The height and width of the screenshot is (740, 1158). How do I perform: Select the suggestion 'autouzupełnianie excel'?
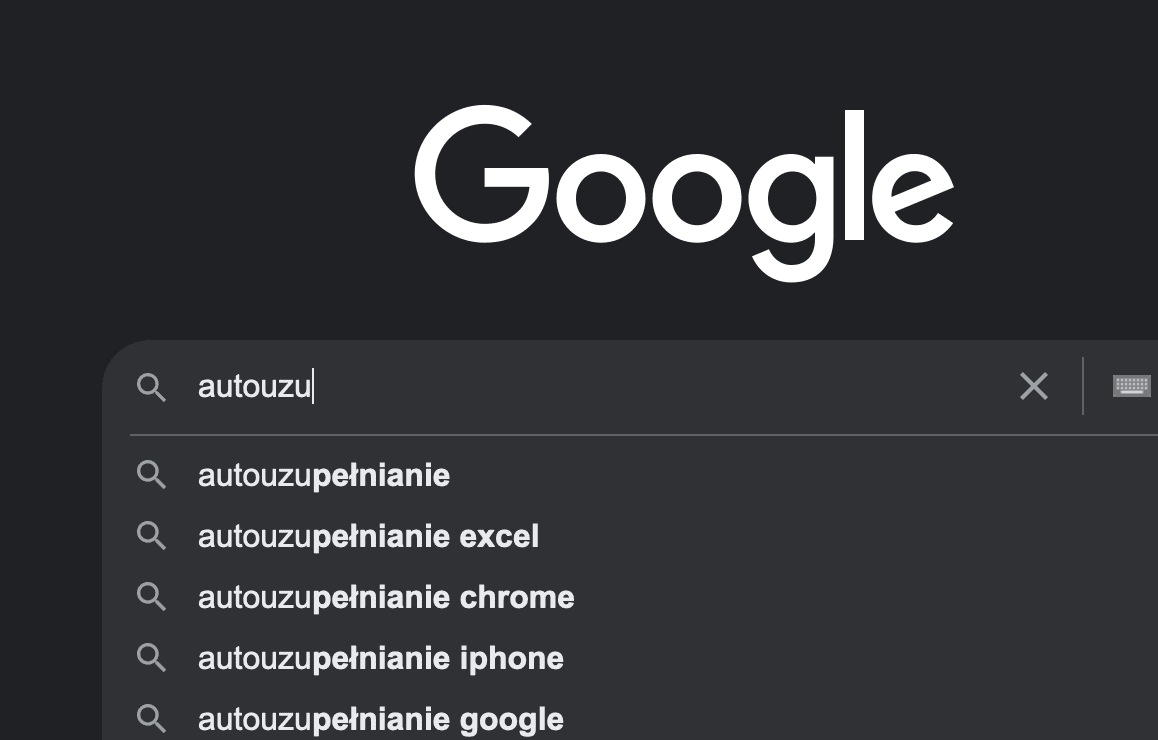[368, 536]
